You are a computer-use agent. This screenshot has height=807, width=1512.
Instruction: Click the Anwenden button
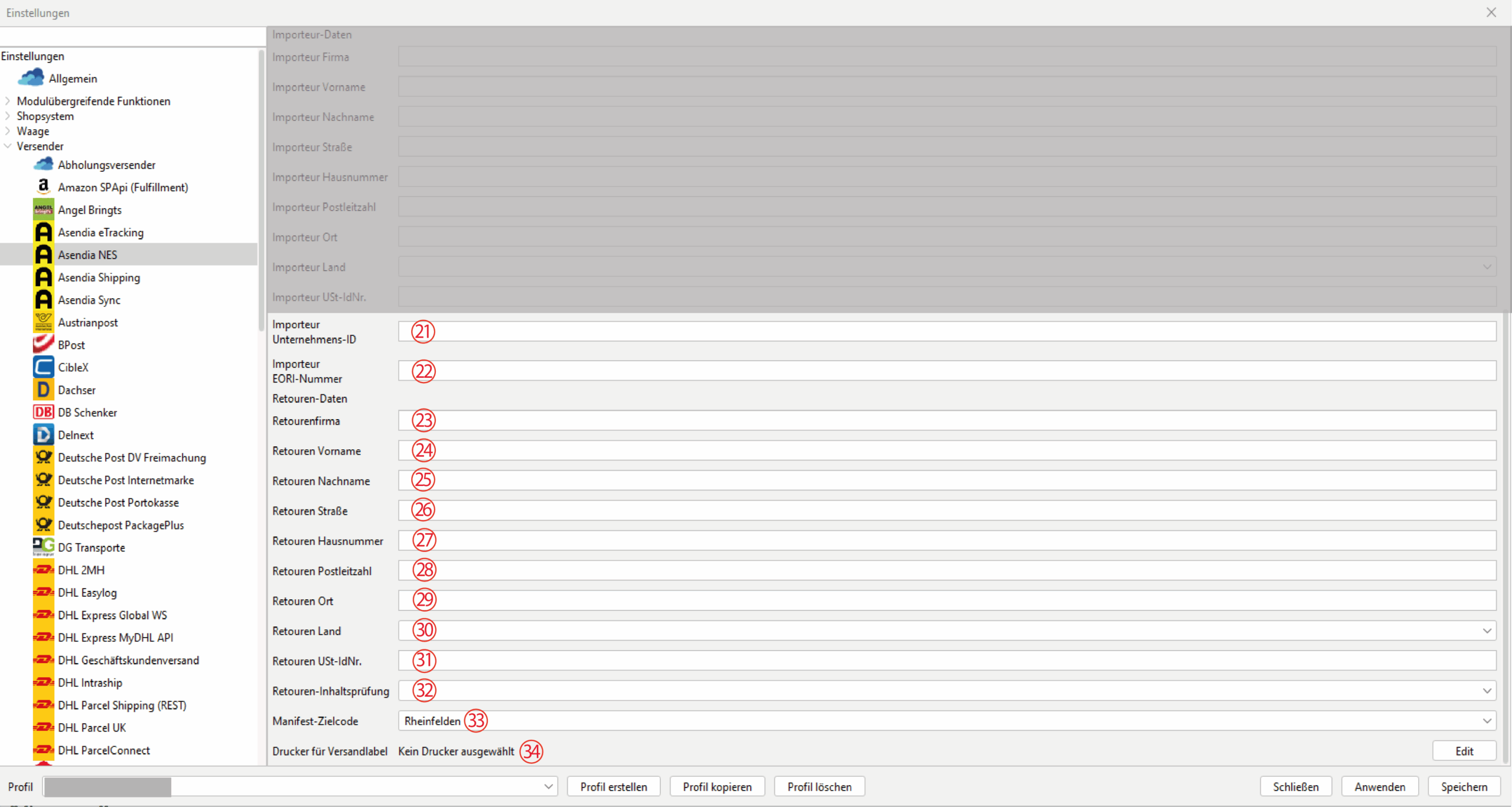pos(1380,786)
